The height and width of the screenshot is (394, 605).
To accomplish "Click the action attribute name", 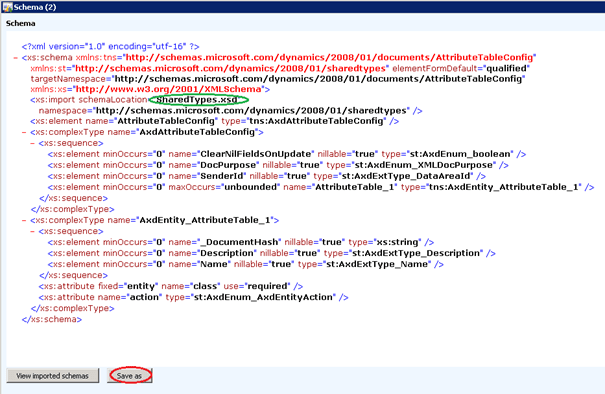I will pos(144,298).
